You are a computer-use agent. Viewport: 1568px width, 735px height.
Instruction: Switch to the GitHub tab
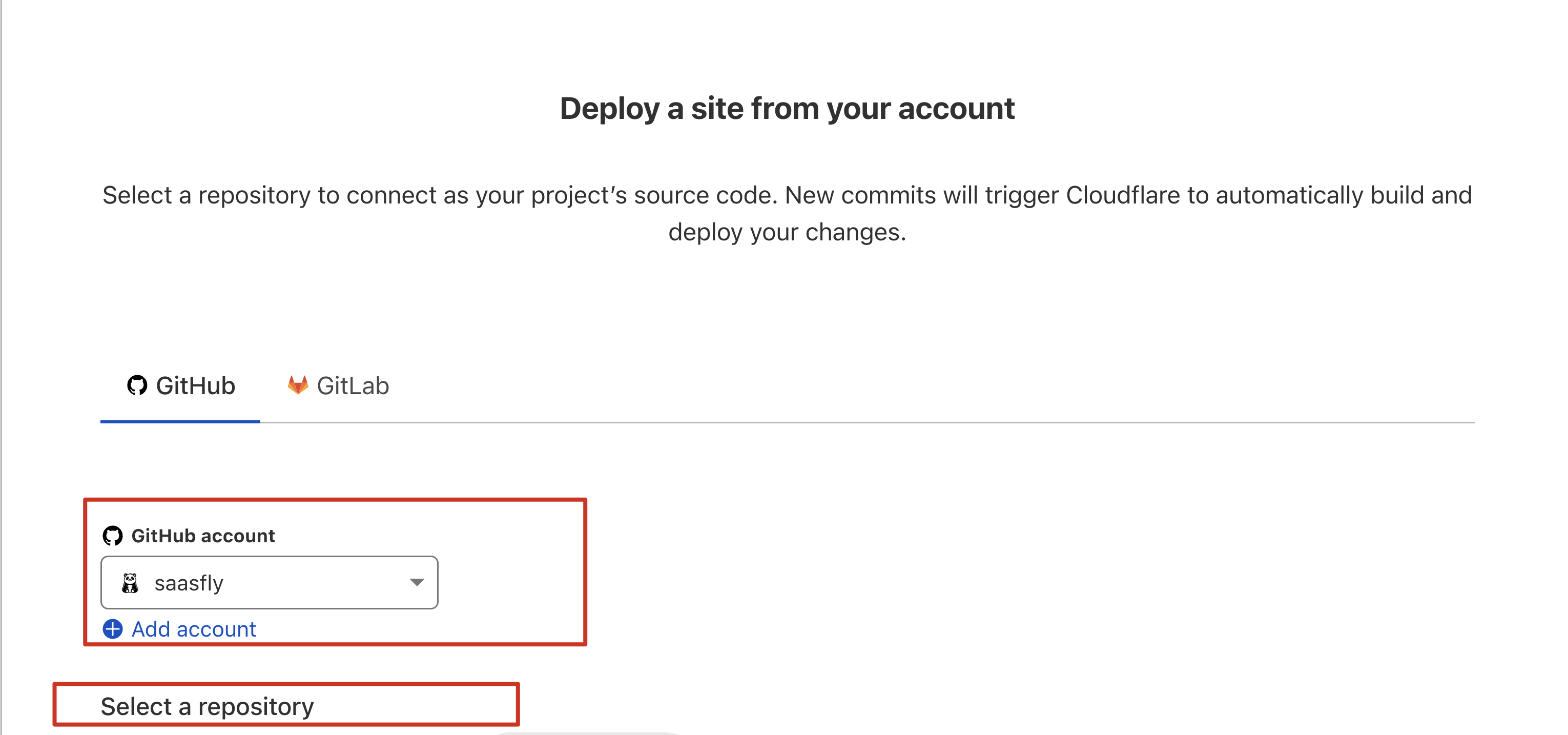click(x=181, y=386)
